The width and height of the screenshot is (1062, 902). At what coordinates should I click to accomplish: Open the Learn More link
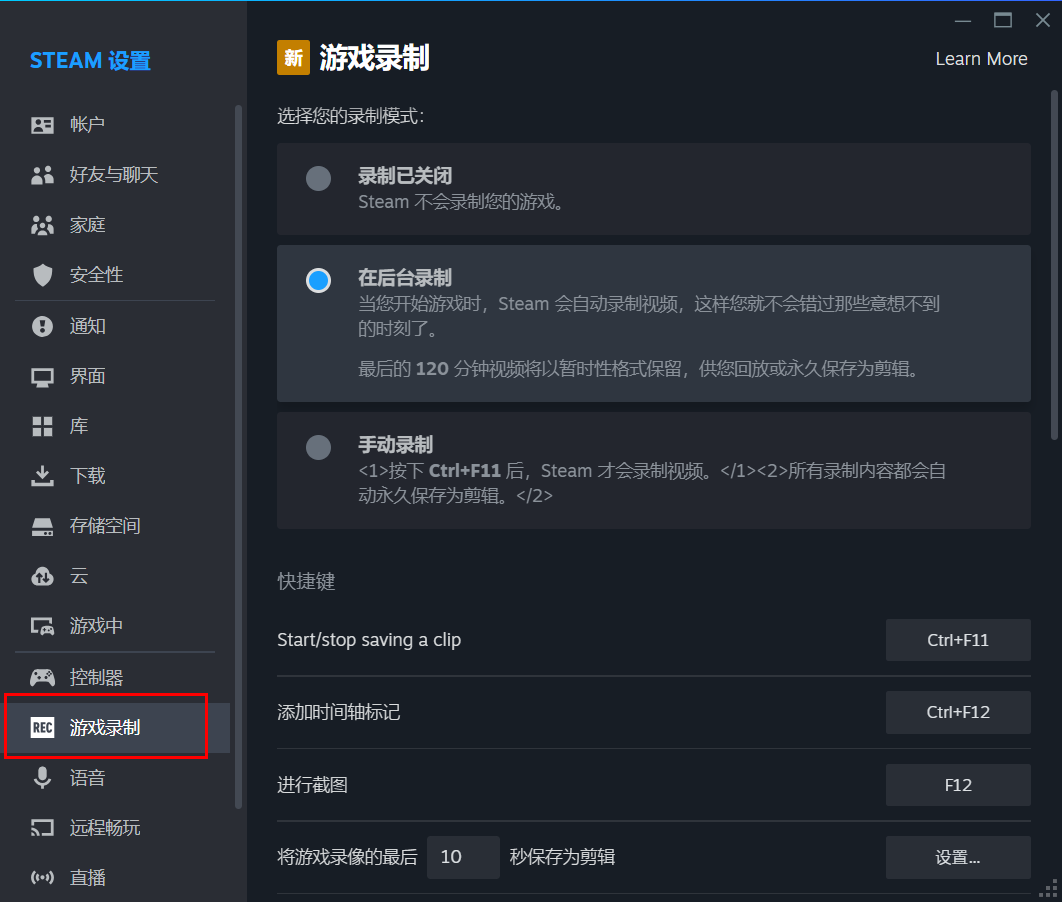981,59
